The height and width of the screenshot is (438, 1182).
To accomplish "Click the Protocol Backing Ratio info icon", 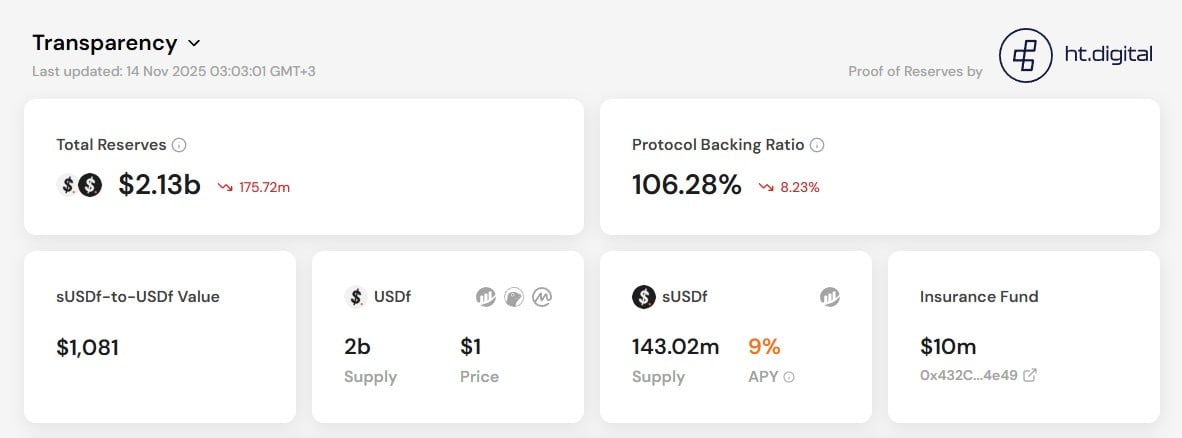I will coord(817,145).
